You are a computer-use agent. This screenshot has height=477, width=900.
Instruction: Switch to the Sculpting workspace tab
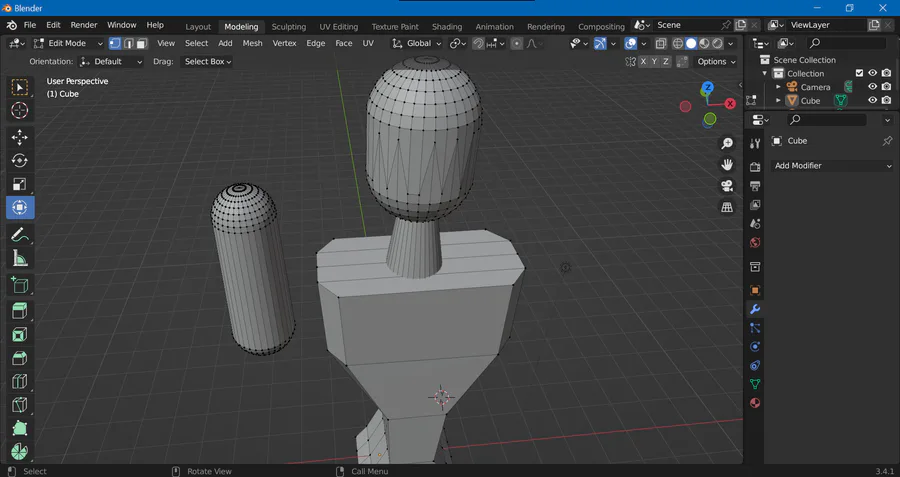click(x=289, y=26)
